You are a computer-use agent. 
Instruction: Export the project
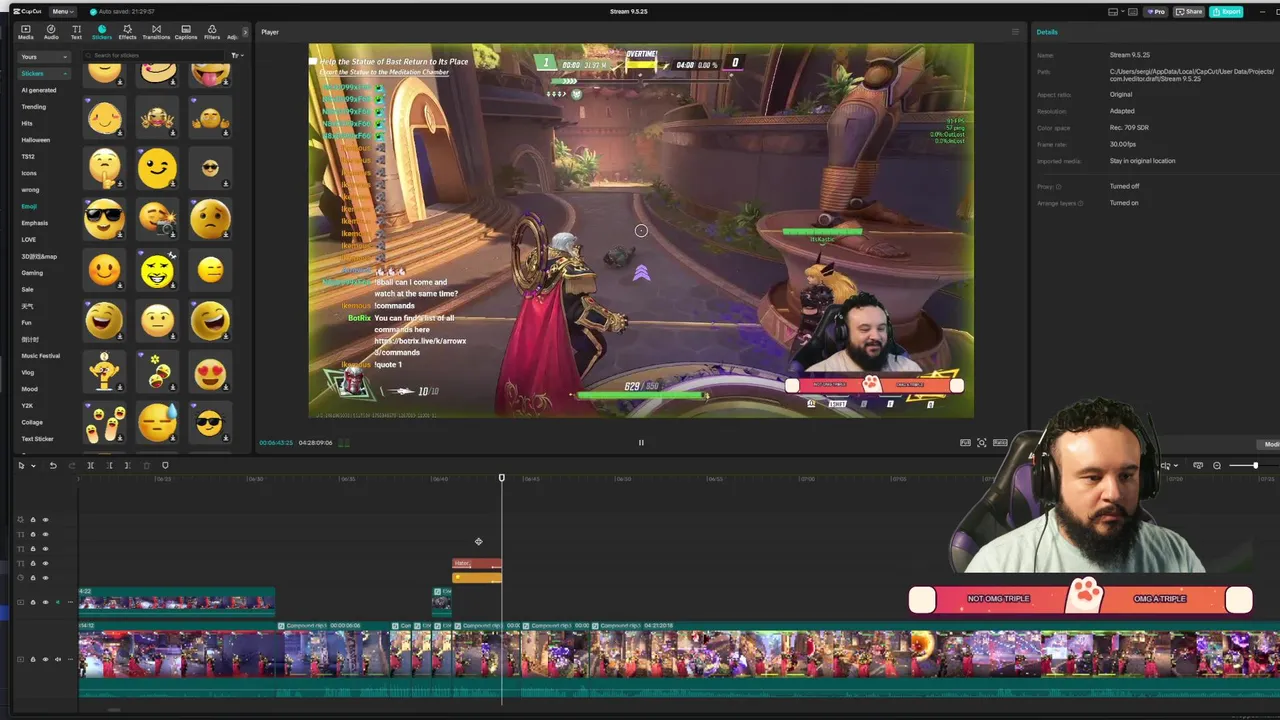(x=1226, y=12)
